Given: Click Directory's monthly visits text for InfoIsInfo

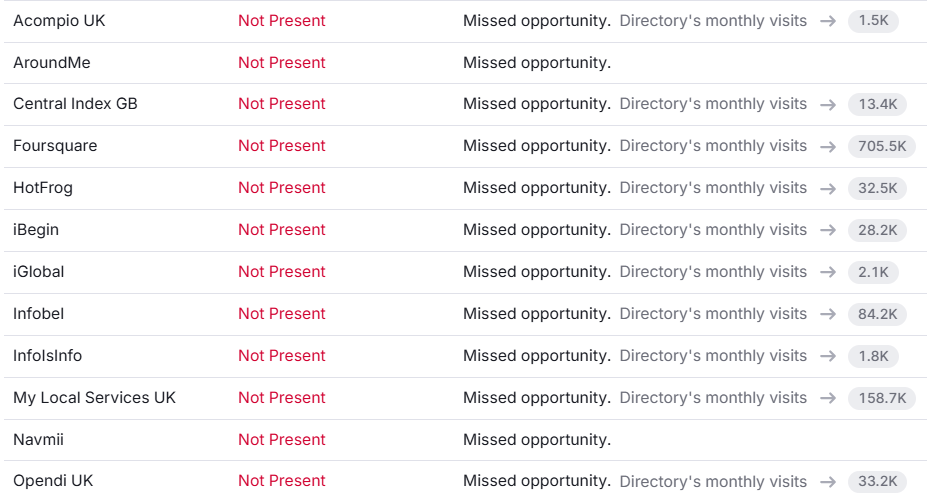Looking at the screenshot, I should pyautogui.click(x=713, y=356).
